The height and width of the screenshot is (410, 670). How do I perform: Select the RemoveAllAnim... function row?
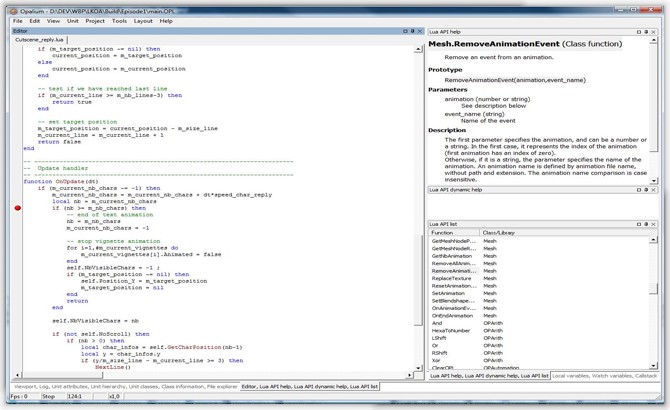453,264
